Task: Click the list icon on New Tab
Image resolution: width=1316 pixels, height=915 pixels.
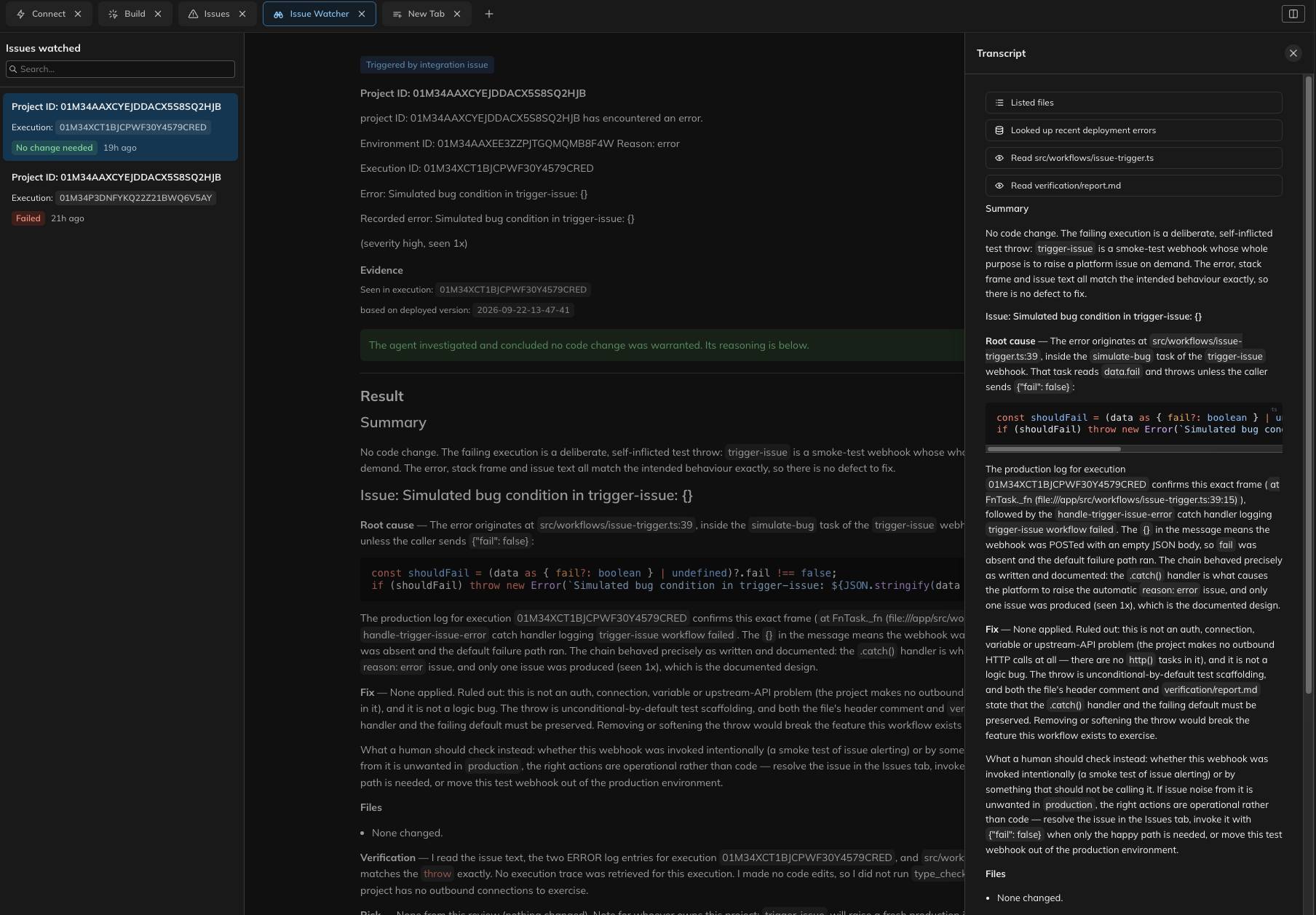Action: (x=397, y=14)
